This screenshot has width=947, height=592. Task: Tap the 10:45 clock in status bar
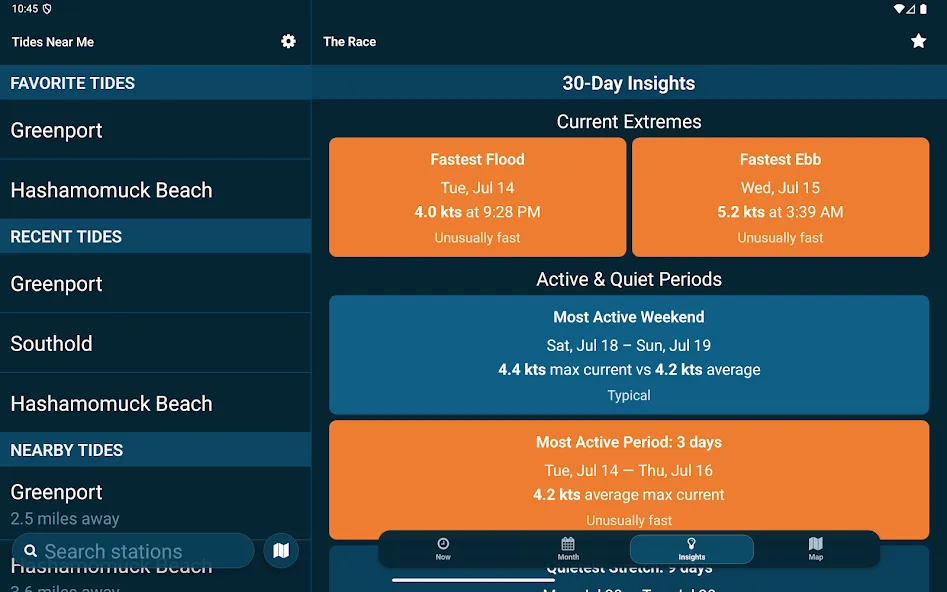pyautogui.click(x=25, y=9)
